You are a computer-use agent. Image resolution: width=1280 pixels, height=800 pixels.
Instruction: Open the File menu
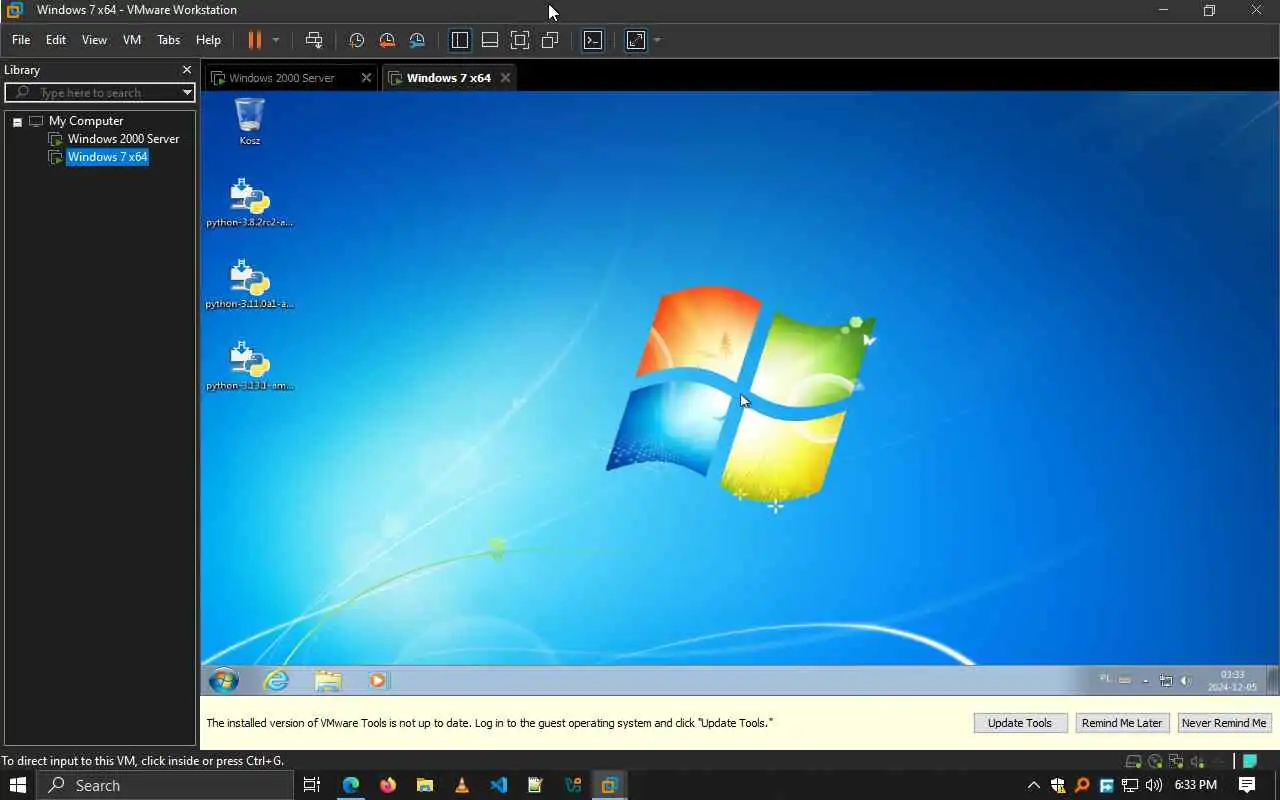21,40
